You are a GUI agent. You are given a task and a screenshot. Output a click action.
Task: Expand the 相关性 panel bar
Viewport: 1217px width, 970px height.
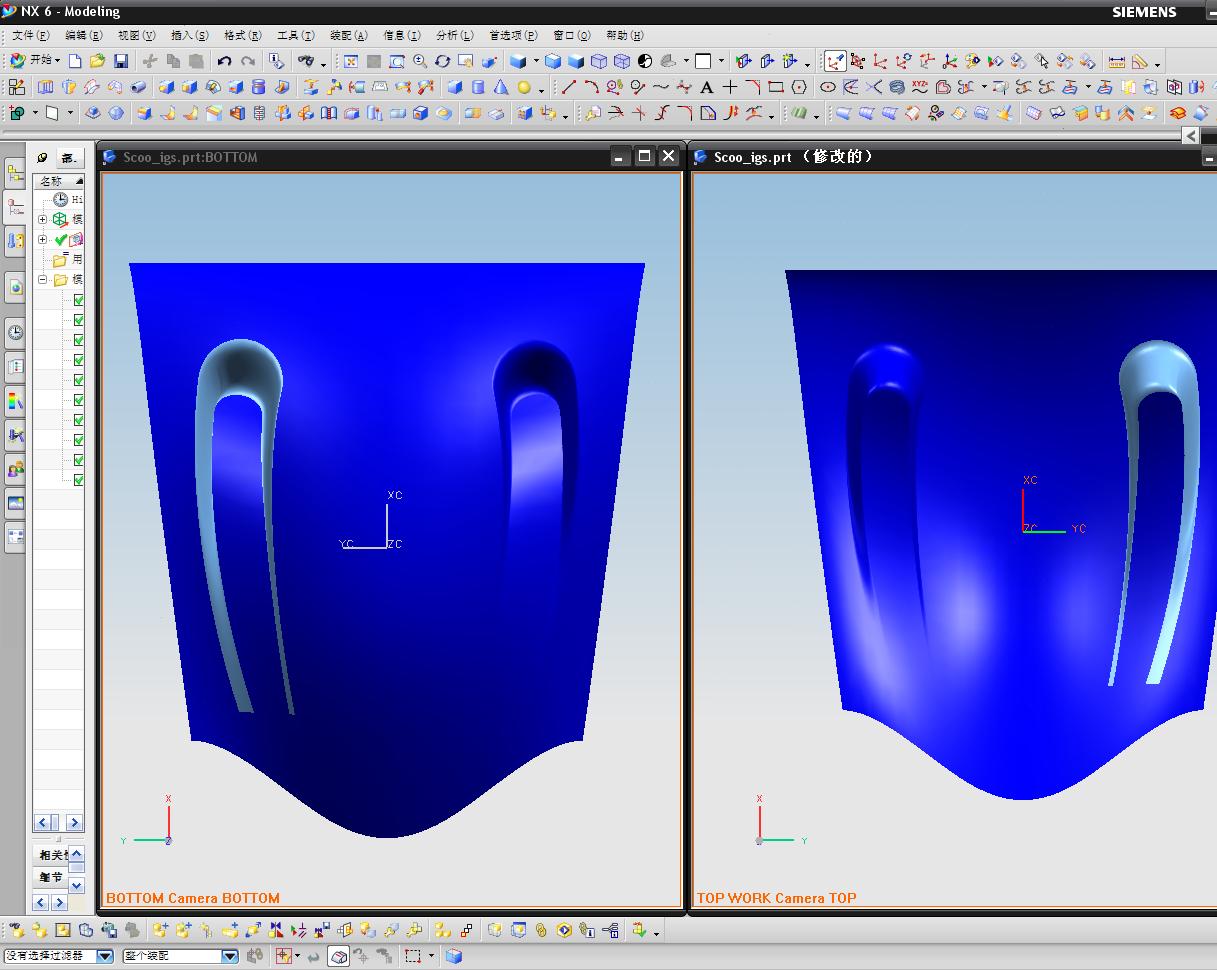coord(52,855)
